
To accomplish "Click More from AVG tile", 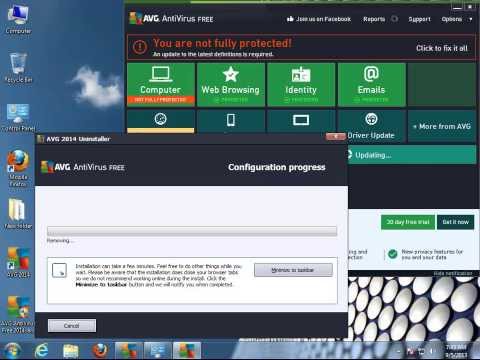I will [x=442, y=127].
